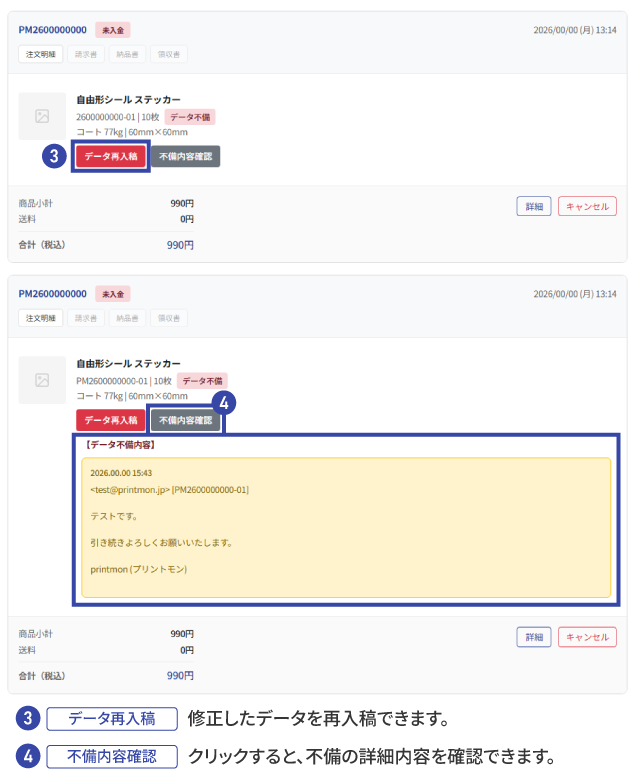The width and height of the screenshot is (635, 780).
Task: Click the 詳細 button of the second order
Action: [534, 637]
